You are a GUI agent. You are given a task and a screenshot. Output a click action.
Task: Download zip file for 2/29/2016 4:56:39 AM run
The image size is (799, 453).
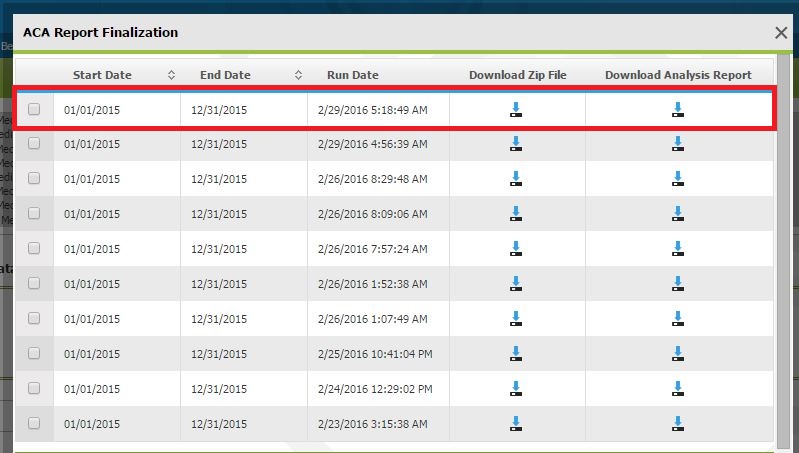(516, 144)
